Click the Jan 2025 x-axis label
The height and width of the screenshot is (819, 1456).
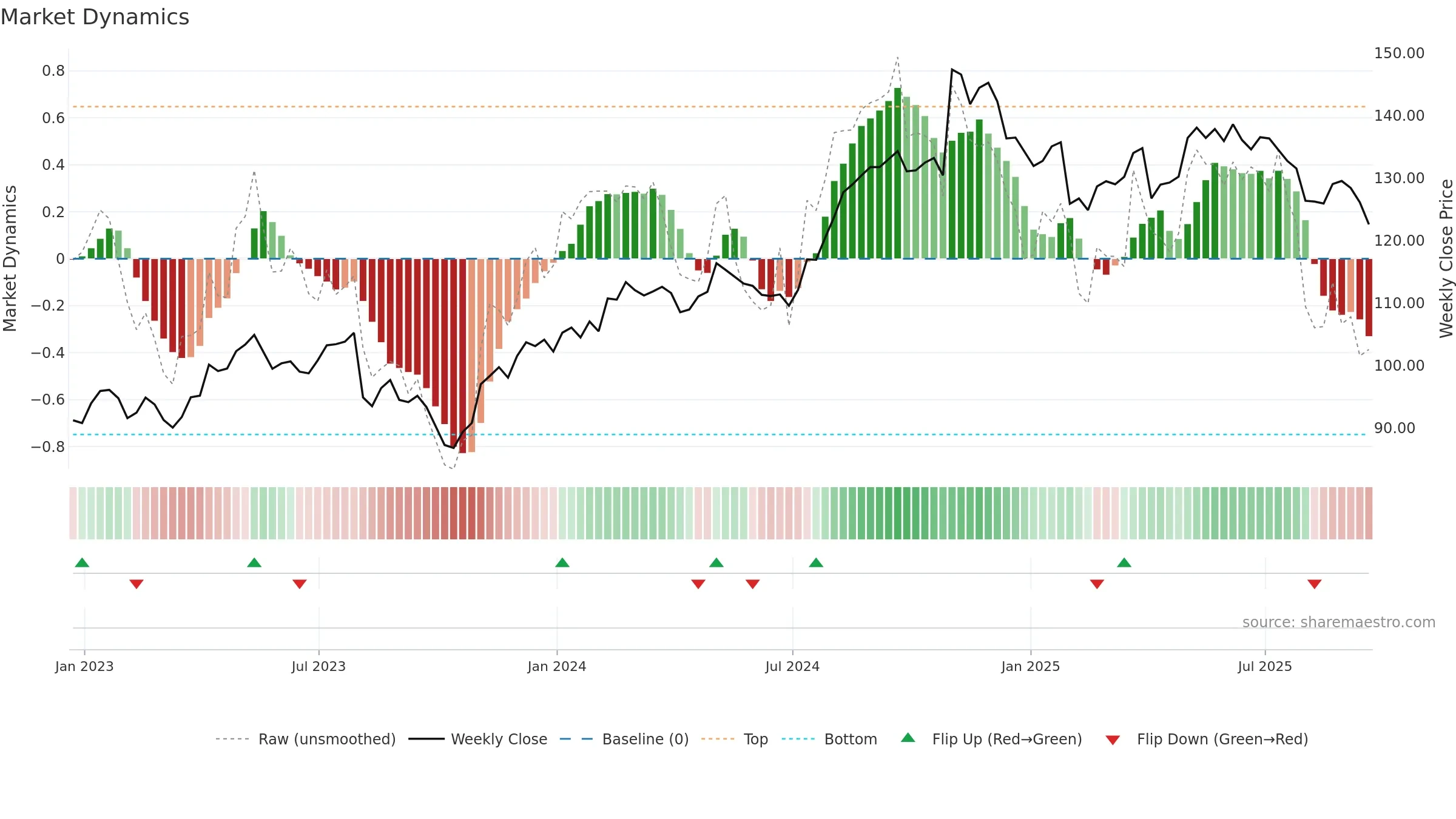[x=1031, y=666]
